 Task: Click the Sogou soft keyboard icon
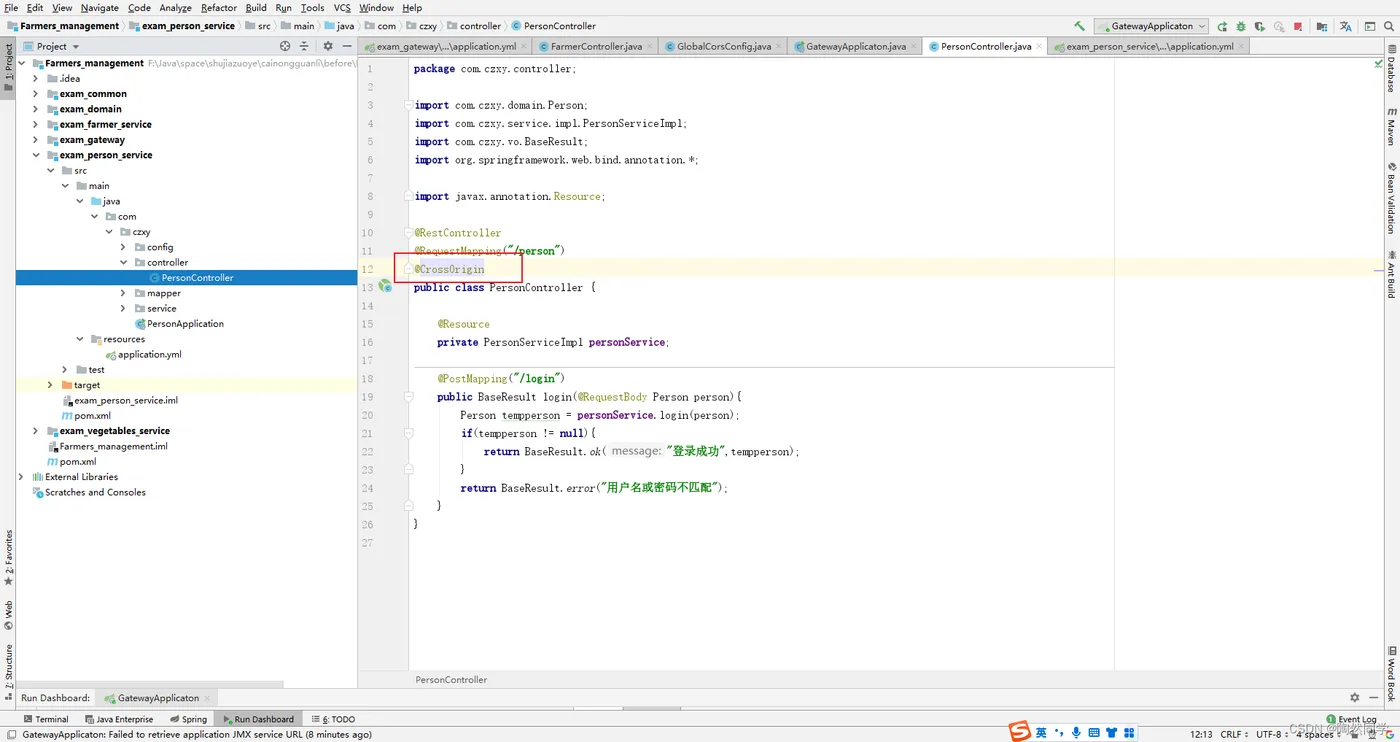pyautogui.click(x=1094, y=733)
